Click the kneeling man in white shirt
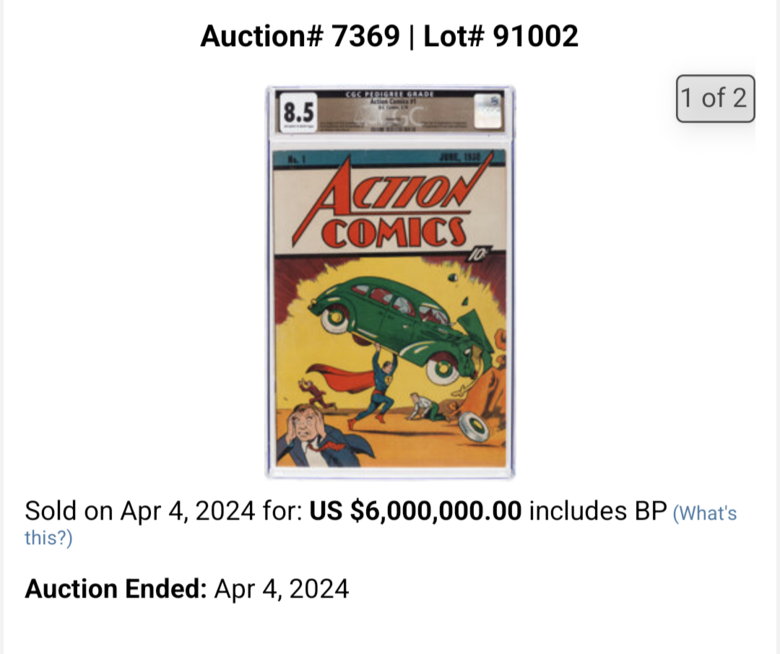780x654 pixels. 426,408
